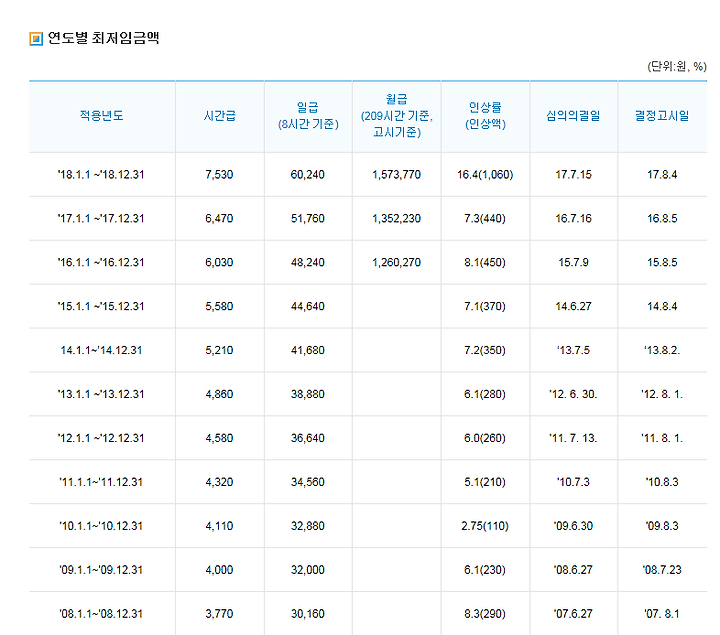Click daily wage value 44,640
This screenshot has width=720, height=635.
pyautogui.click(x=308, y=307)
